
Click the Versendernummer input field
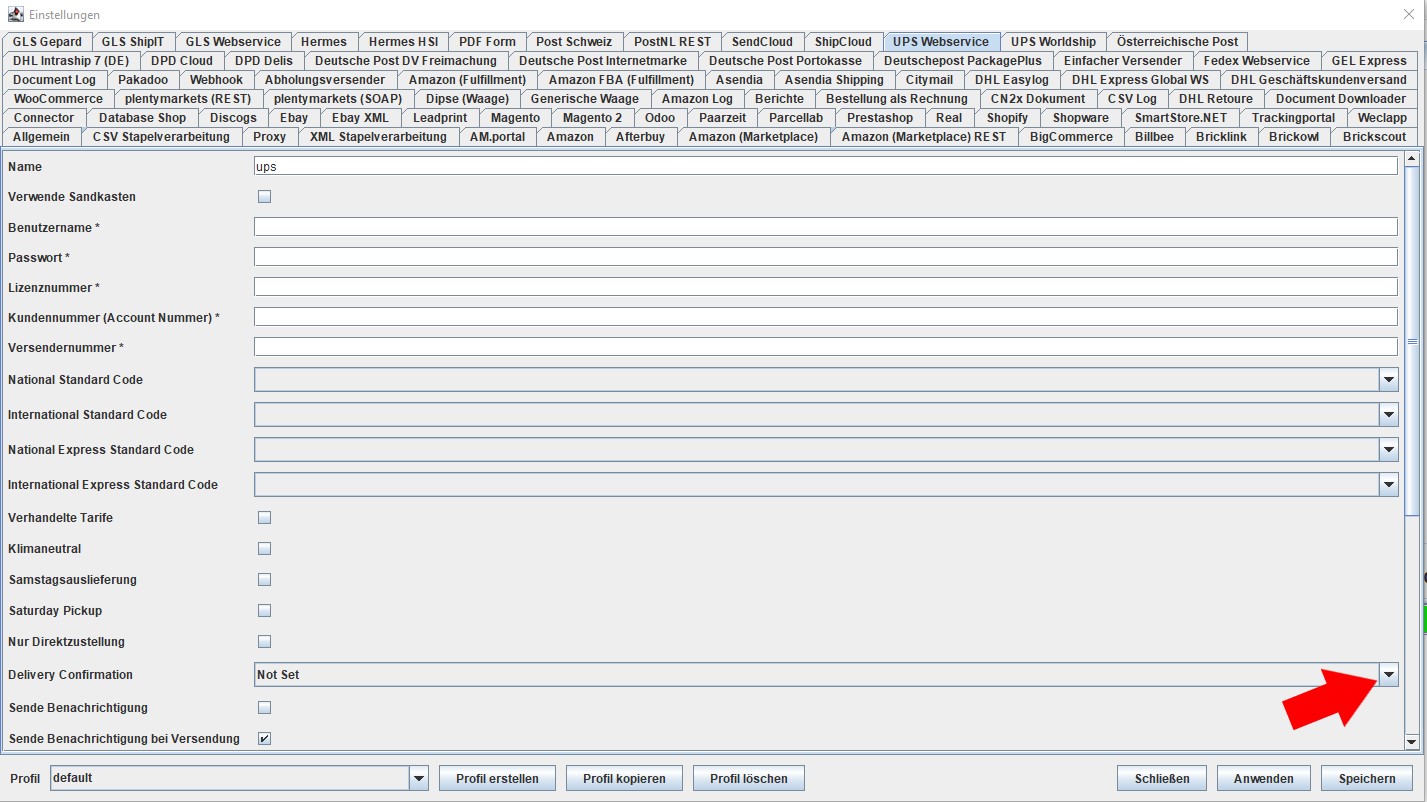(826, 347)
